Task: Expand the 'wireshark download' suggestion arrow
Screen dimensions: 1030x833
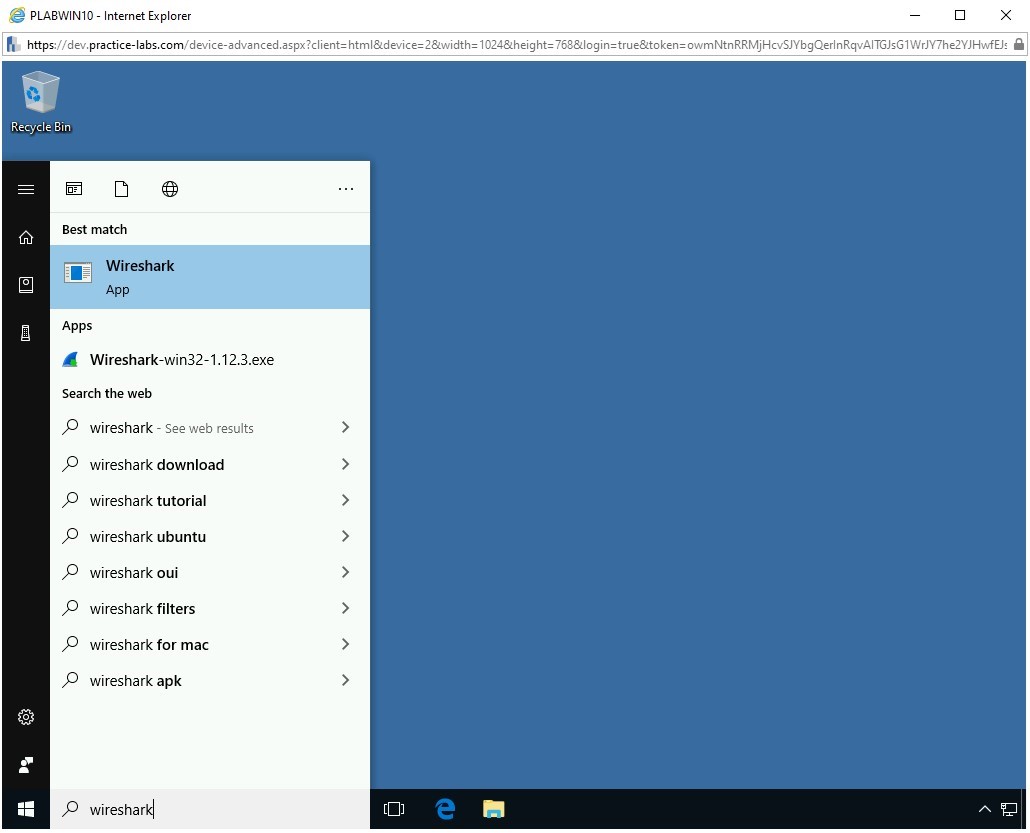Action: [x=345, y=464]
